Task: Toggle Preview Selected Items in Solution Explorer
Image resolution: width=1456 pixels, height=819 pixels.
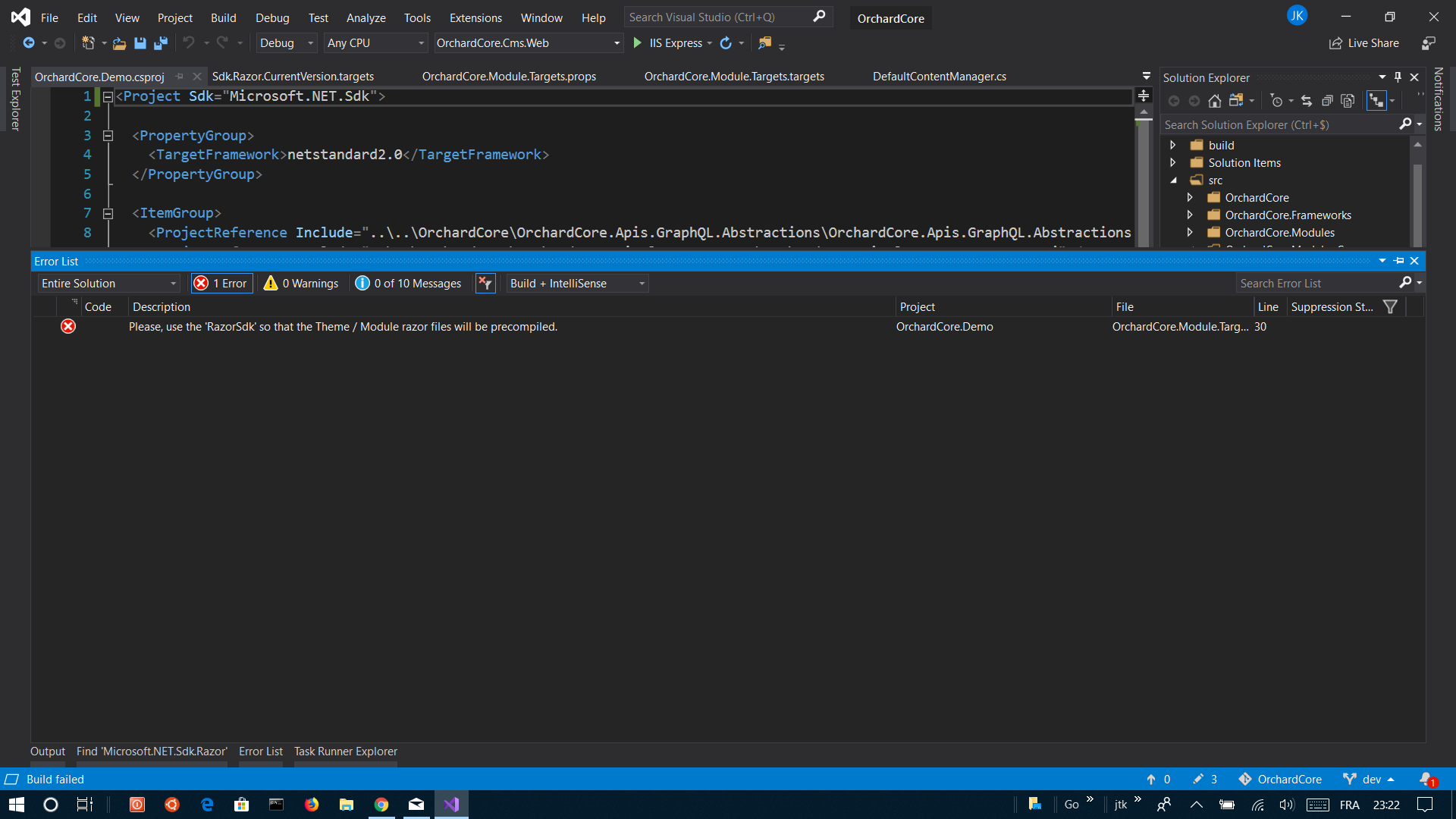Action: [1376, 101]
